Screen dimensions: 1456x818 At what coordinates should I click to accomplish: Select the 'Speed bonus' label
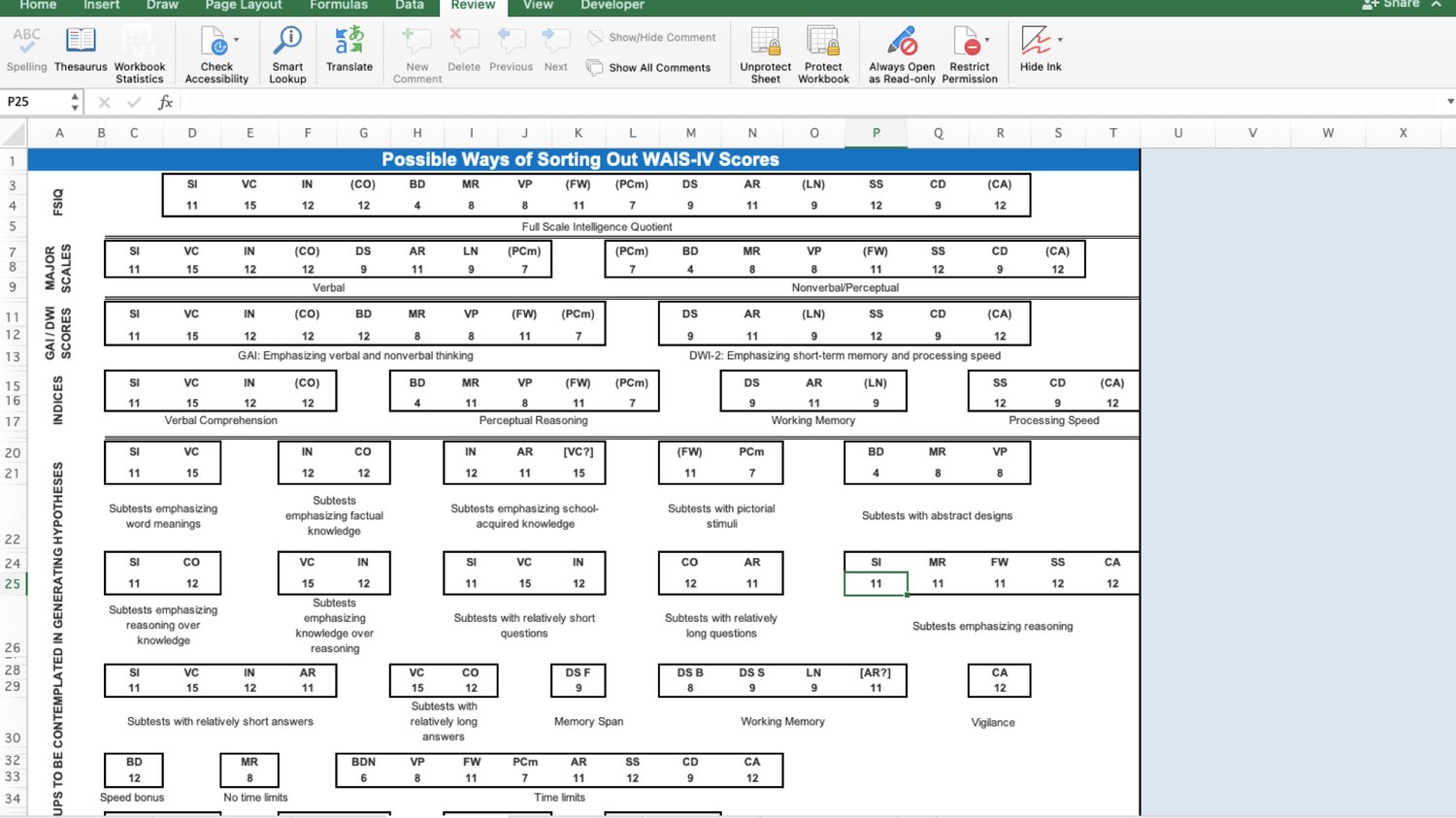tap(132, 798)
